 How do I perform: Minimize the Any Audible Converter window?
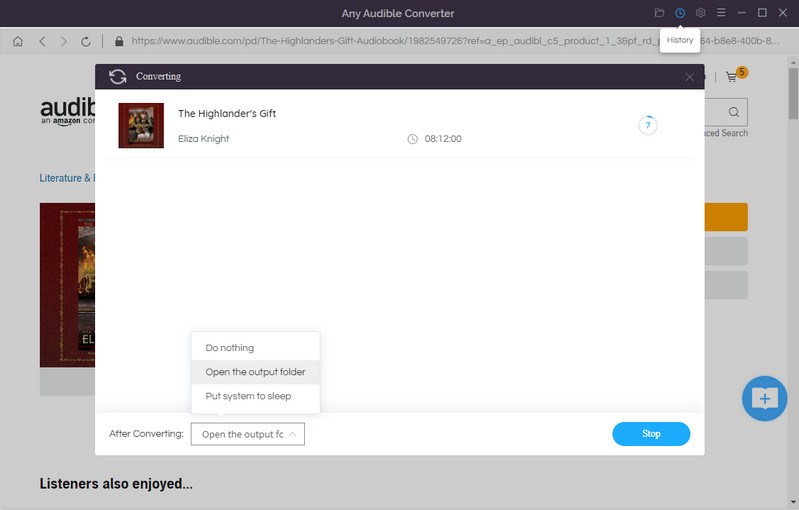[x=741, y=13]
